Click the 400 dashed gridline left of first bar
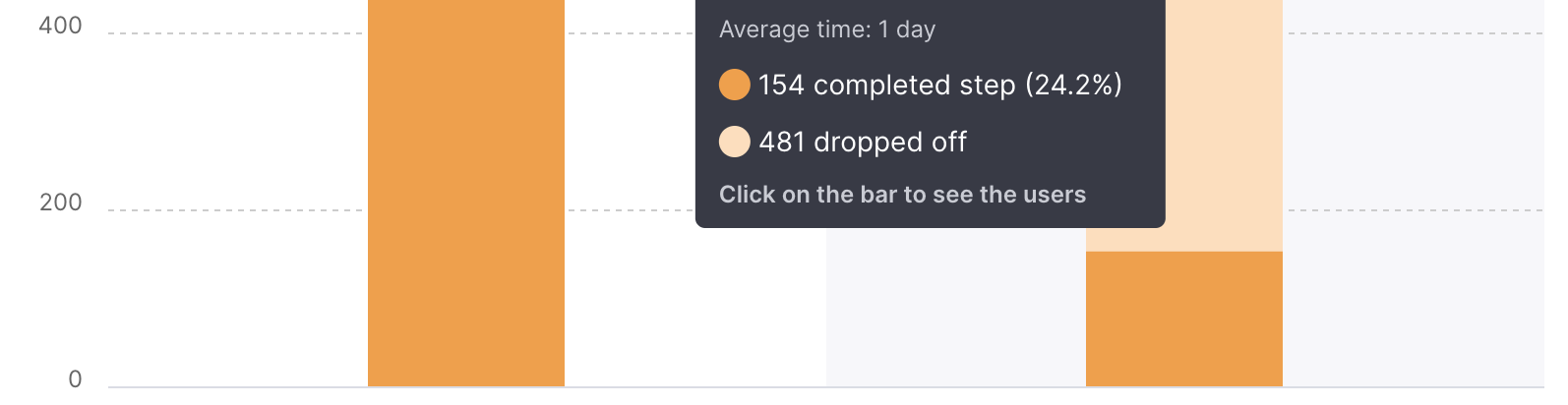The width and height of the screenshot is (1568, 405). (x=236, y=33)
